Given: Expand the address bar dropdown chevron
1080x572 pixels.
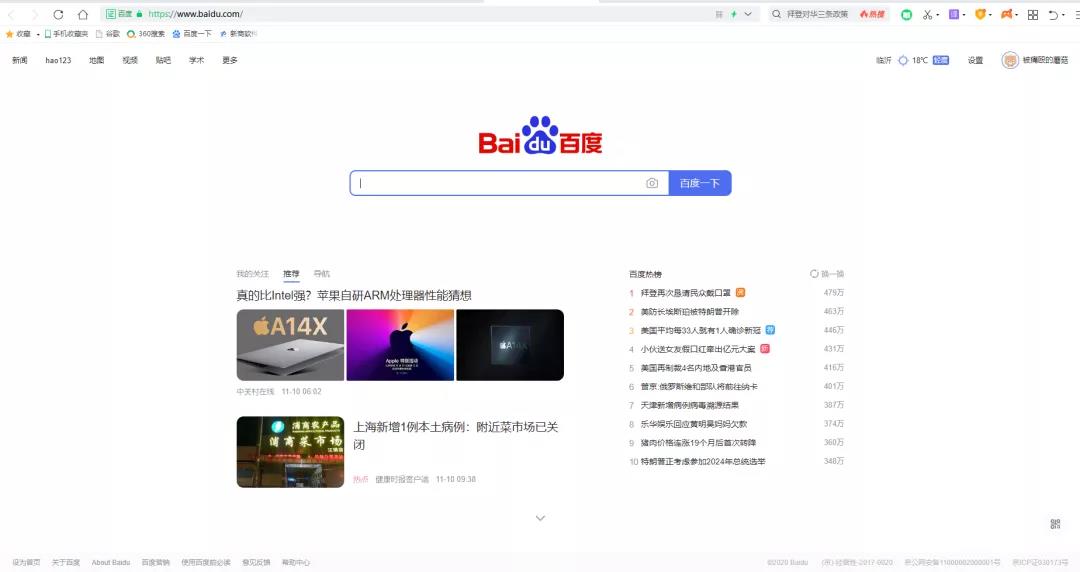Looking at the screenshot, I should pyautogui.click(x=748, y=14).
